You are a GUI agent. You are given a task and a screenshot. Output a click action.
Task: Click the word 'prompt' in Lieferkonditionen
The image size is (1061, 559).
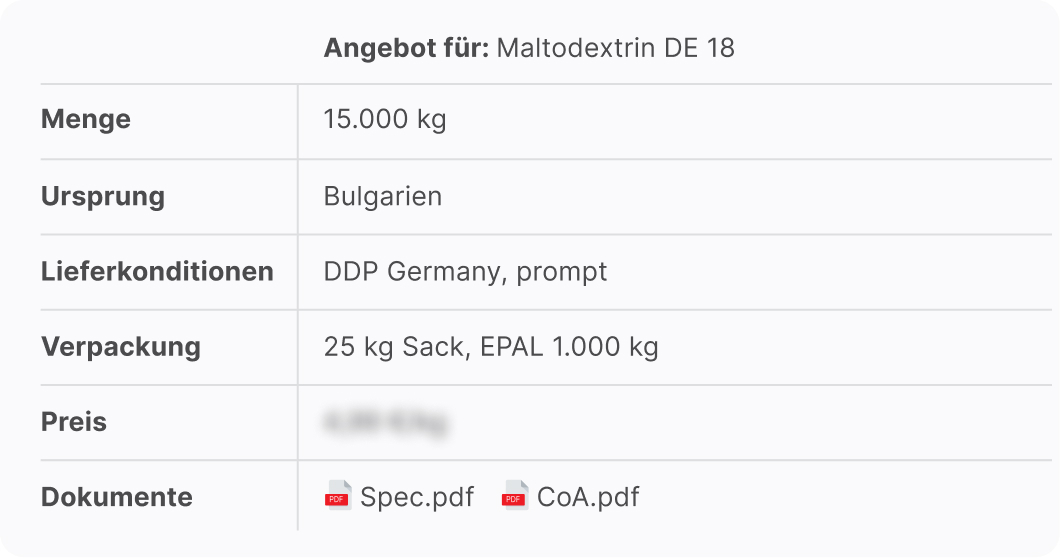[562, 272]
